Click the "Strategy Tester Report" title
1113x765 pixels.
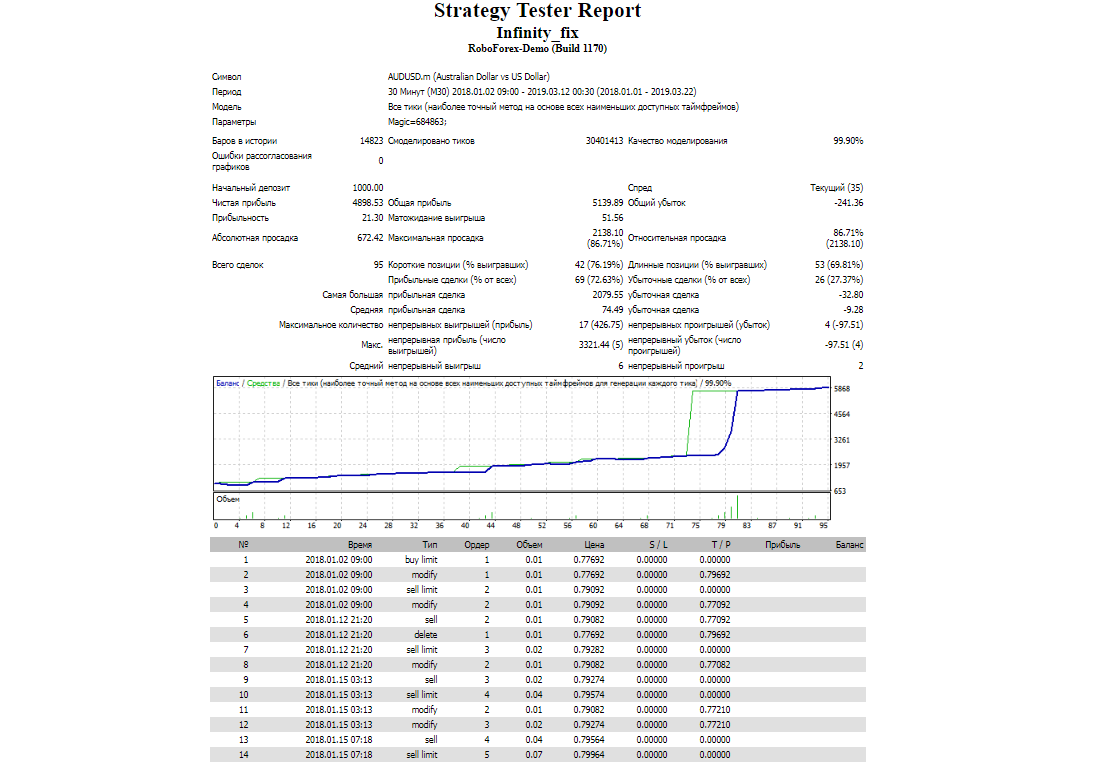click(x=537, y=11)
